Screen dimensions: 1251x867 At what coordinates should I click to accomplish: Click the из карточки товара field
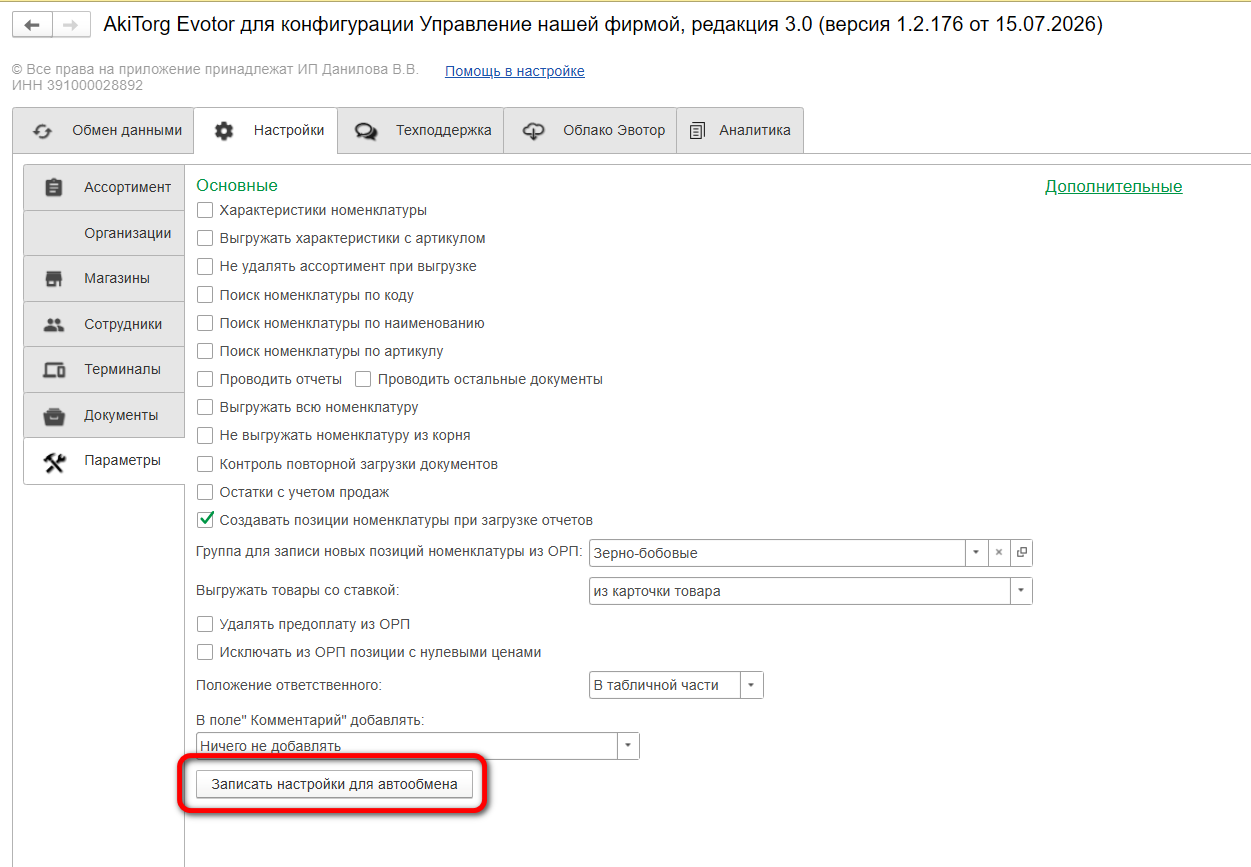coord(799,592)
